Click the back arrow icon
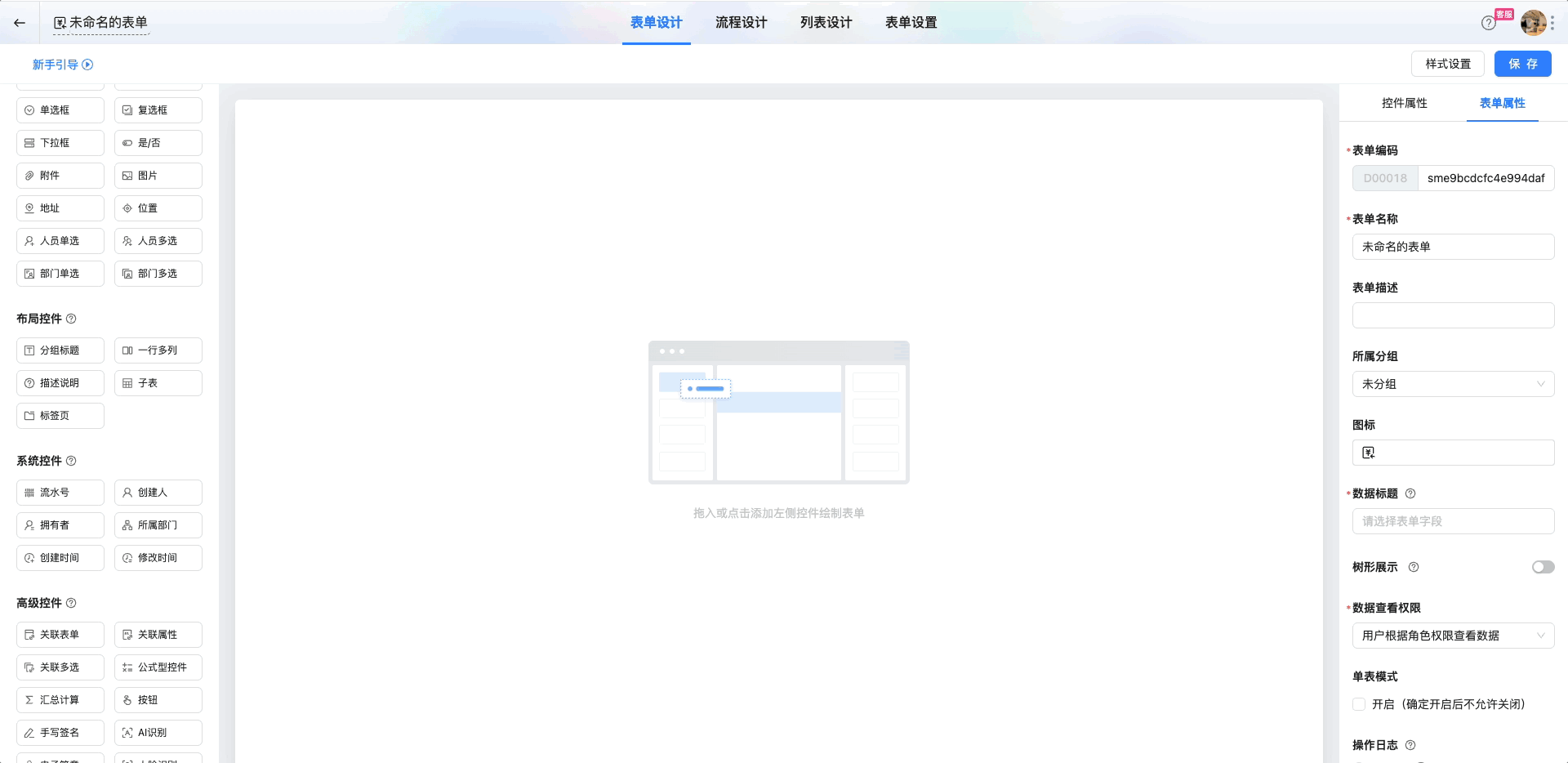This screenshot has width=1568, height=763. coord(20,23)
